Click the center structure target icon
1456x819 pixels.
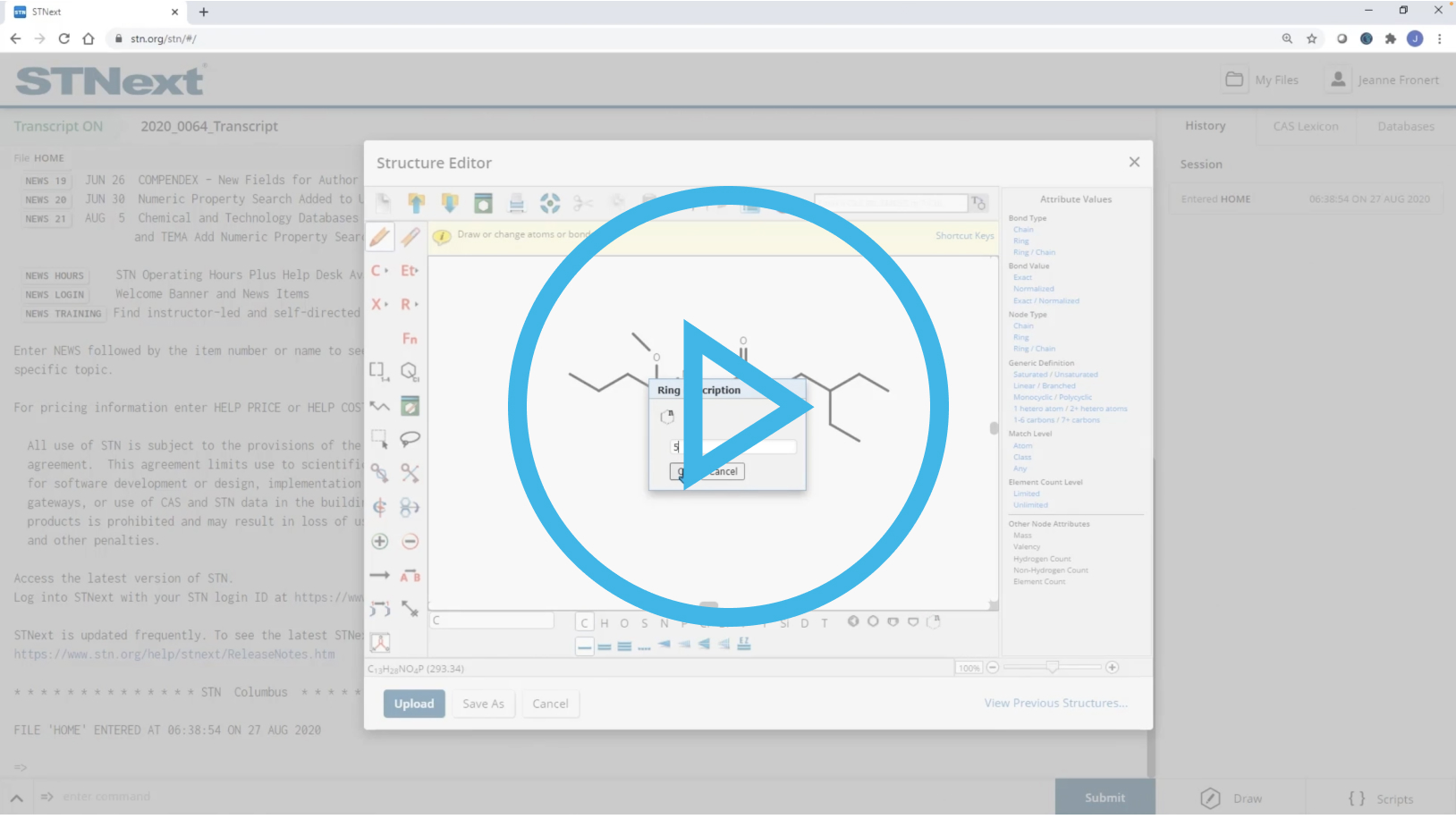(x=550, y=203)
